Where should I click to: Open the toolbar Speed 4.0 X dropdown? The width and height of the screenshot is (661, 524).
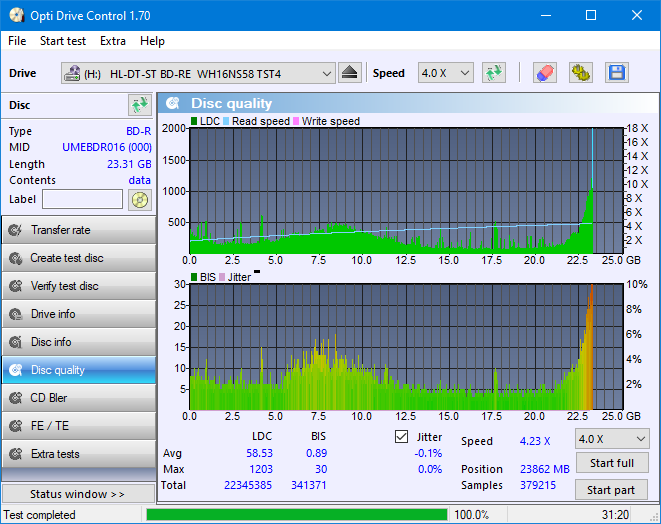446,73
